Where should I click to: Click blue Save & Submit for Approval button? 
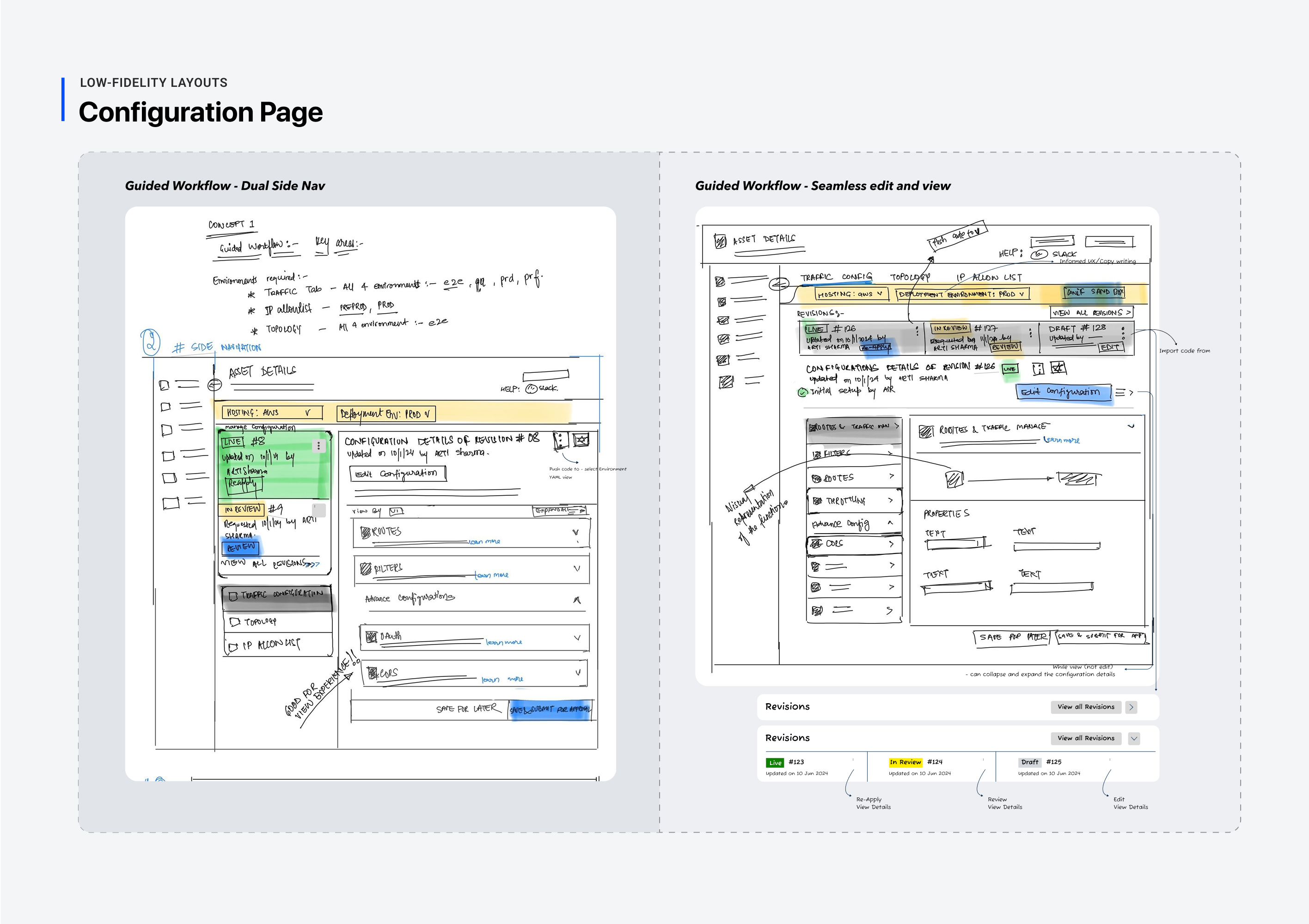click(x=550, y=710)
